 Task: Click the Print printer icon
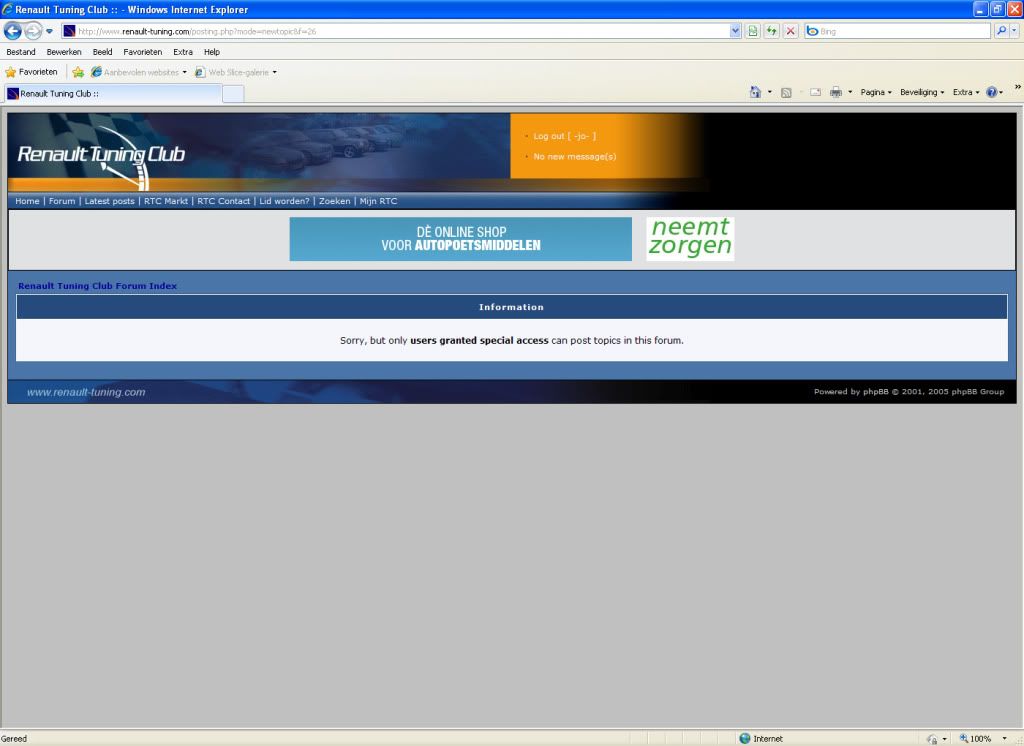click(x=836, y=92)
